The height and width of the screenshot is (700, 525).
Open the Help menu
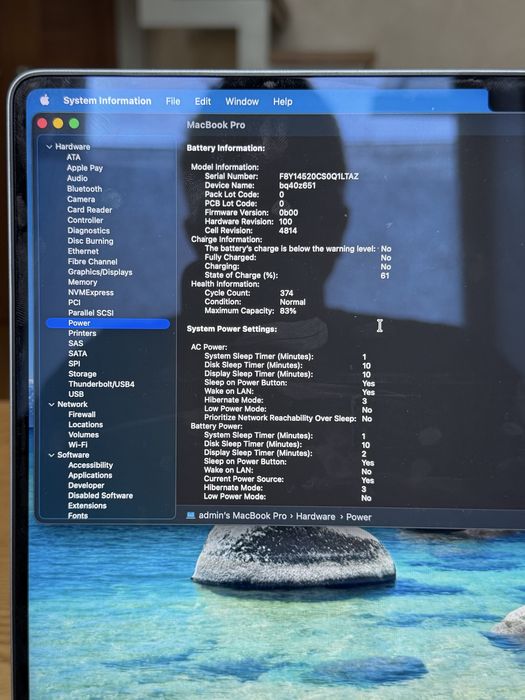(283, 101)
